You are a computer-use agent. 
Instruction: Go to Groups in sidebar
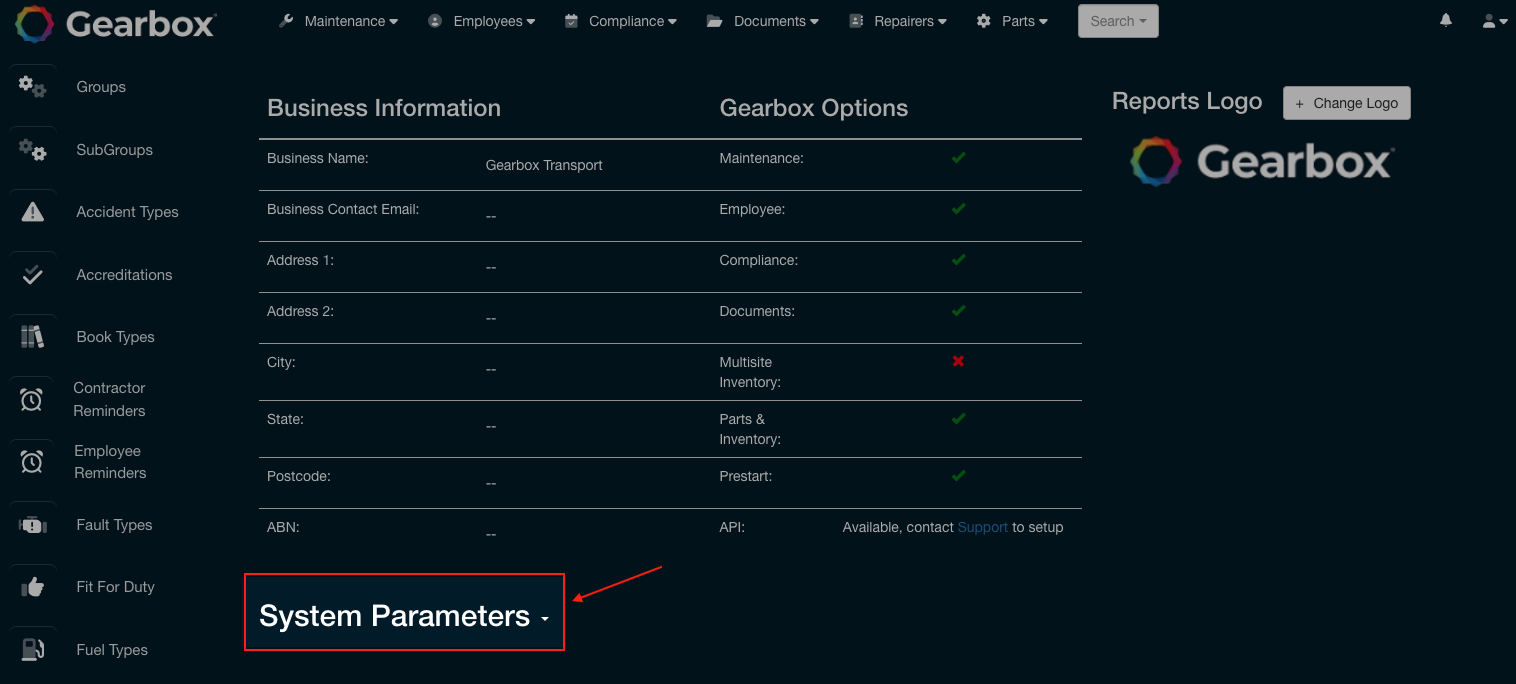[x=101, y=87]
